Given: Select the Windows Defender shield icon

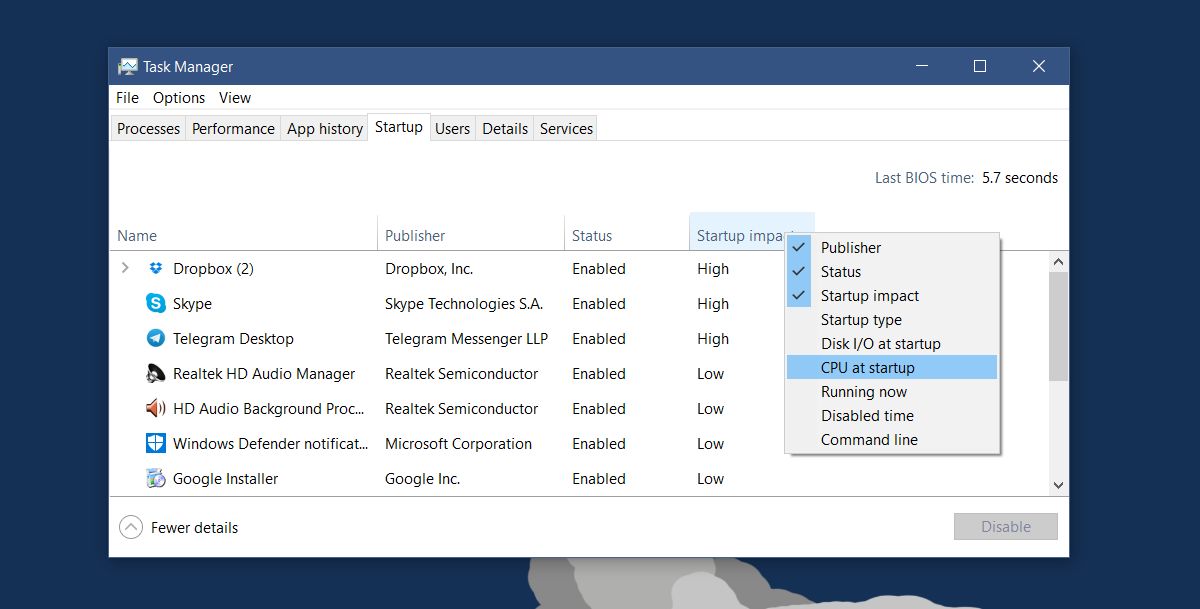Looking at the screenshot, I should pyautogui.click(x=155, y=444).
